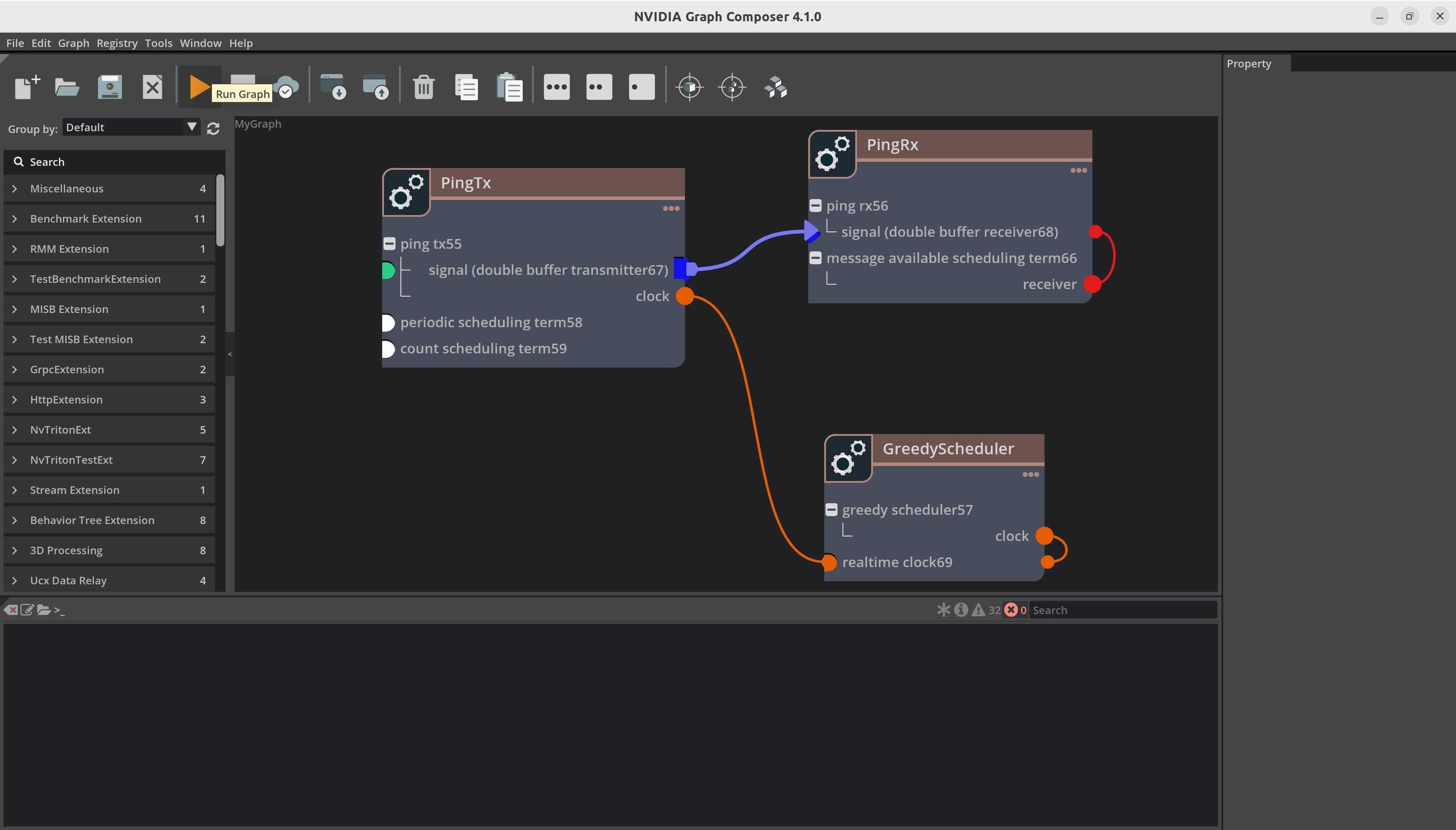Expand the RMM Extension category
1456x830 pixels.
pos(110,249)
